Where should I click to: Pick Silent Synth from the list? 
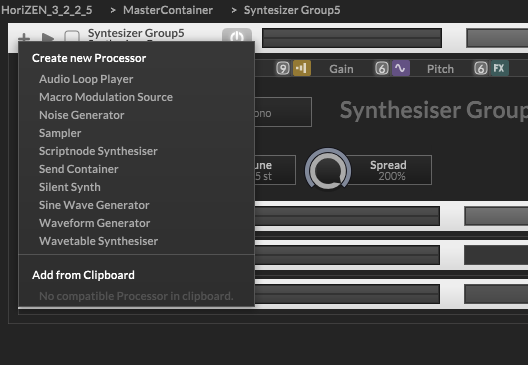click(x=136, y=187)
